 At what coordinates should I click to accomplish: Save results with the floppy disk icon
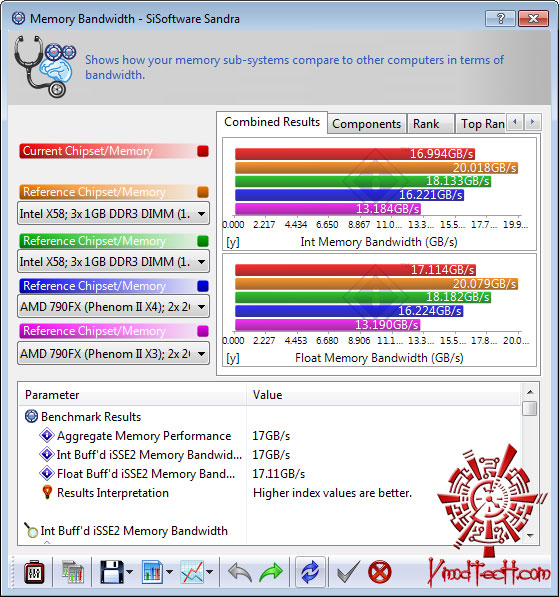(111, 572)
